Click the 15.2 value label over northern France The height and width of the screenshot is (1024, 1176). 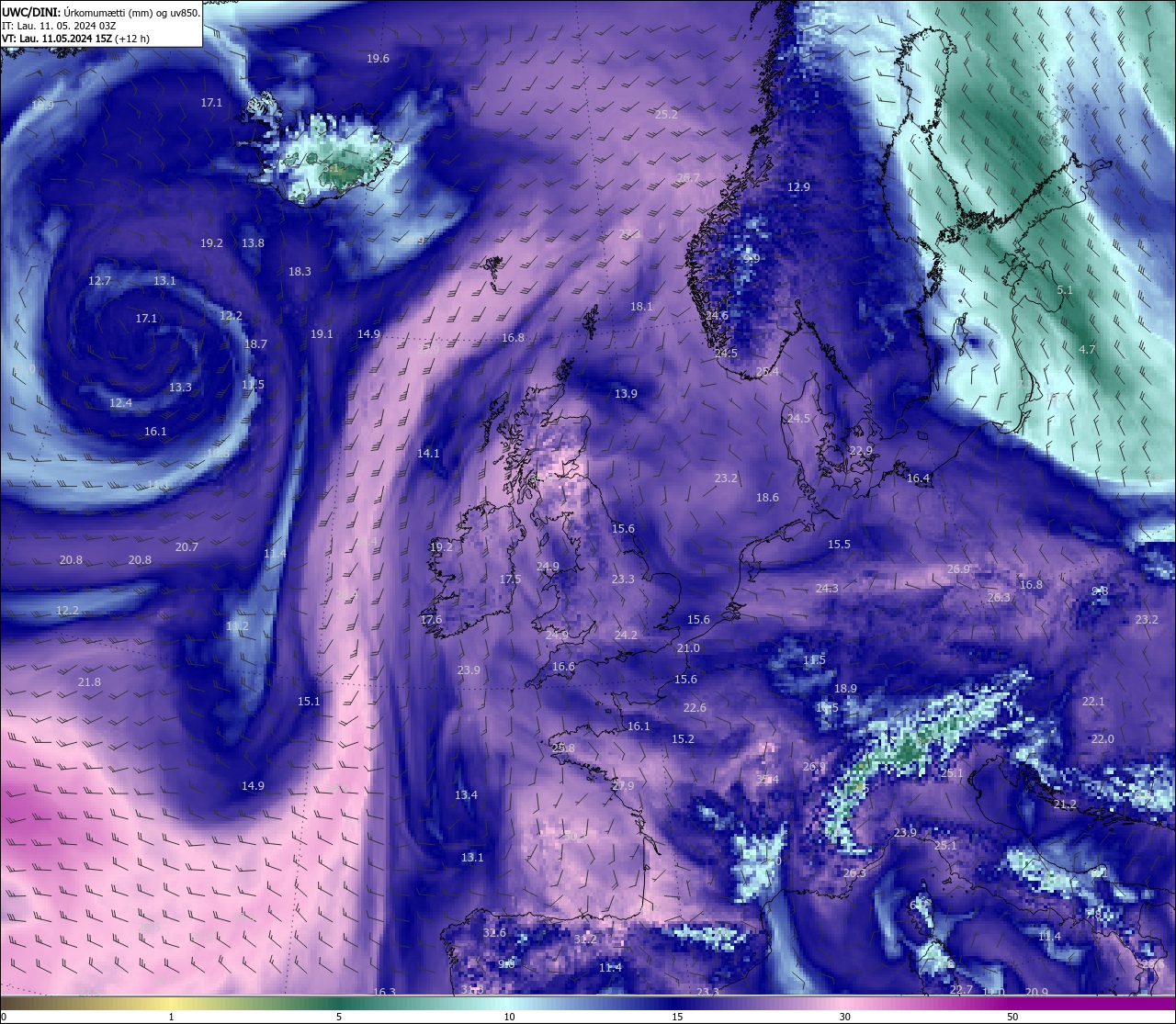click(683, 739)
